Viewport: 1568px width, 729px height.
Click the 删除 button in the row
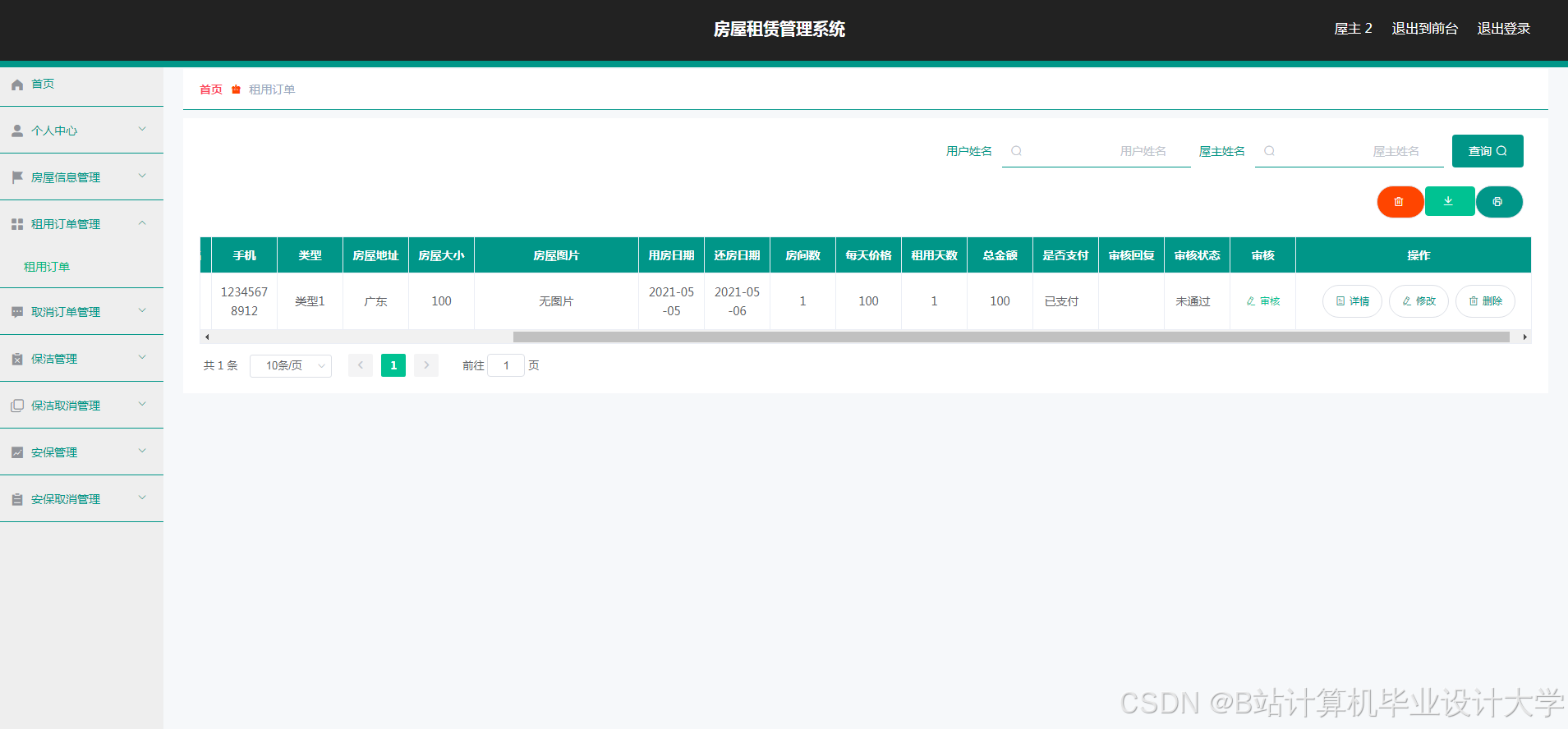tap(1485, 301)
